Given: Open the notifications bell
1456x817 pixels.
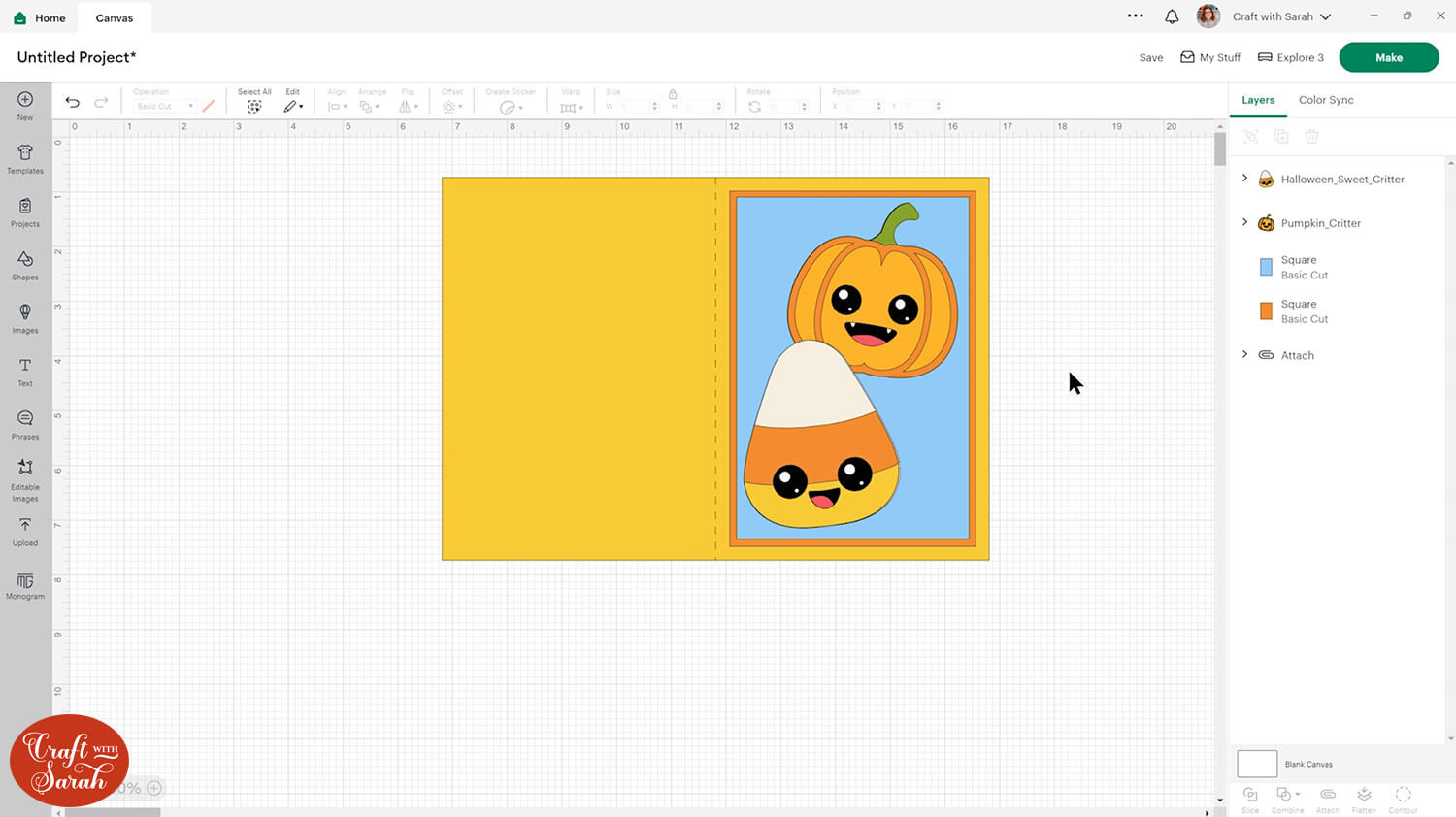Looking at the screenshot, I should [1172, 16].
